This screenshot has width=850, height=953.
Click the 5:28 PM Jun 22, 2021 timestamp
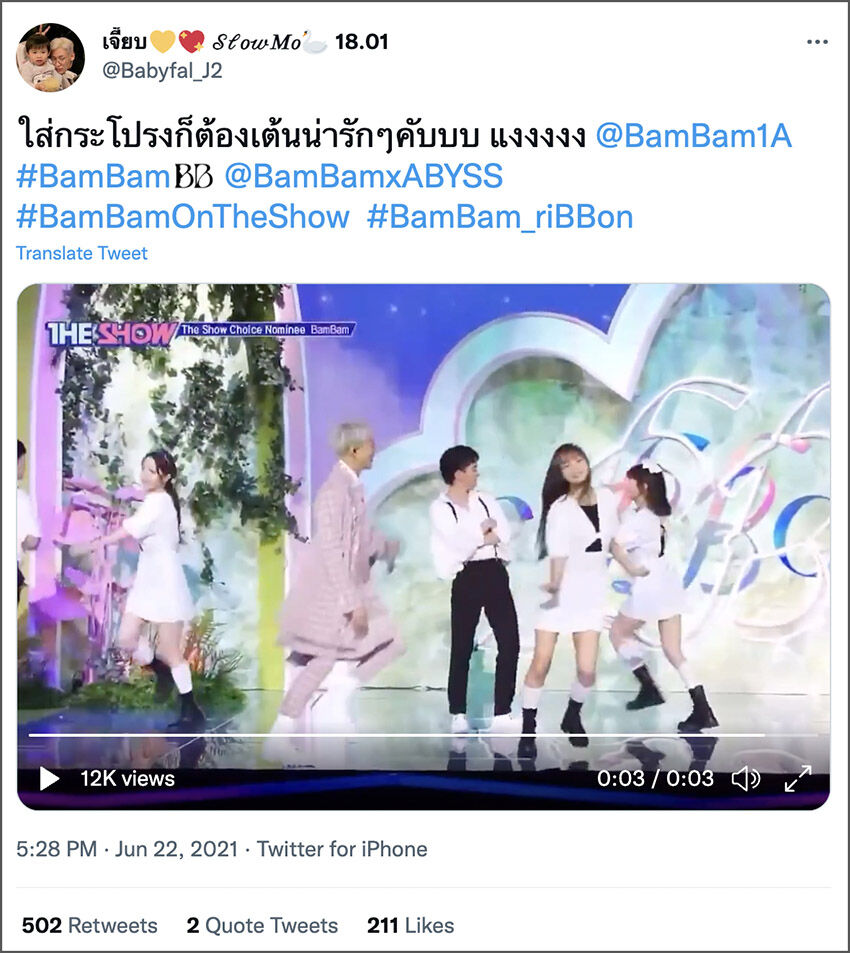pyautogui.click(x=127, y=848)
